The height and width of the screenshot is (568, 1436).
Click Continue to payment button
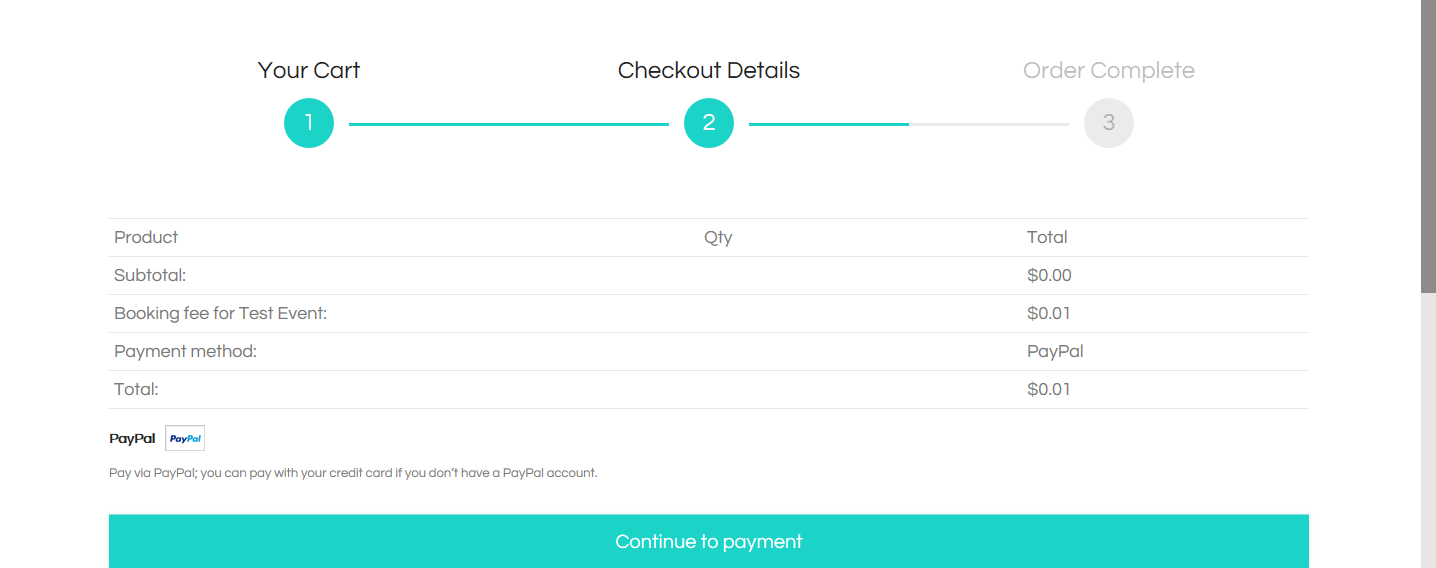click(x=709, y=541)
